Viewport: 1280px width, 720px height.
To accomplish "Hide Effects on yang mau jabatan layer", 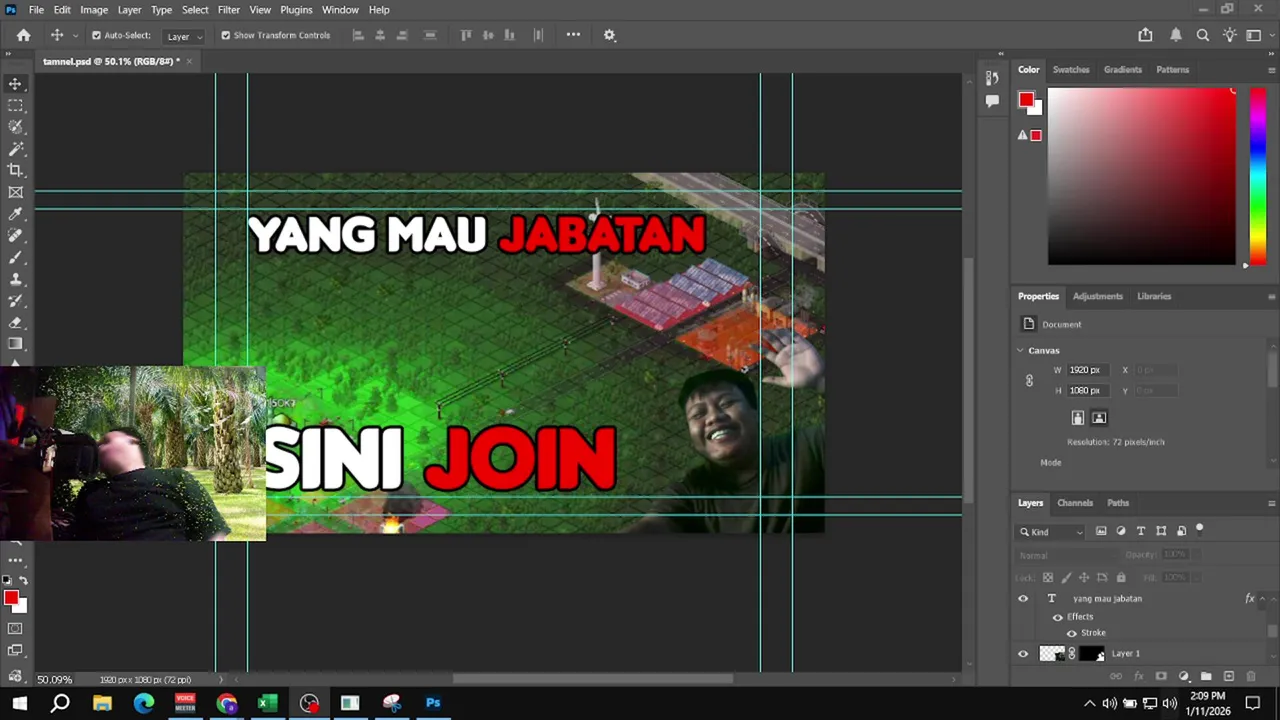I will (x=1058, y=617).
